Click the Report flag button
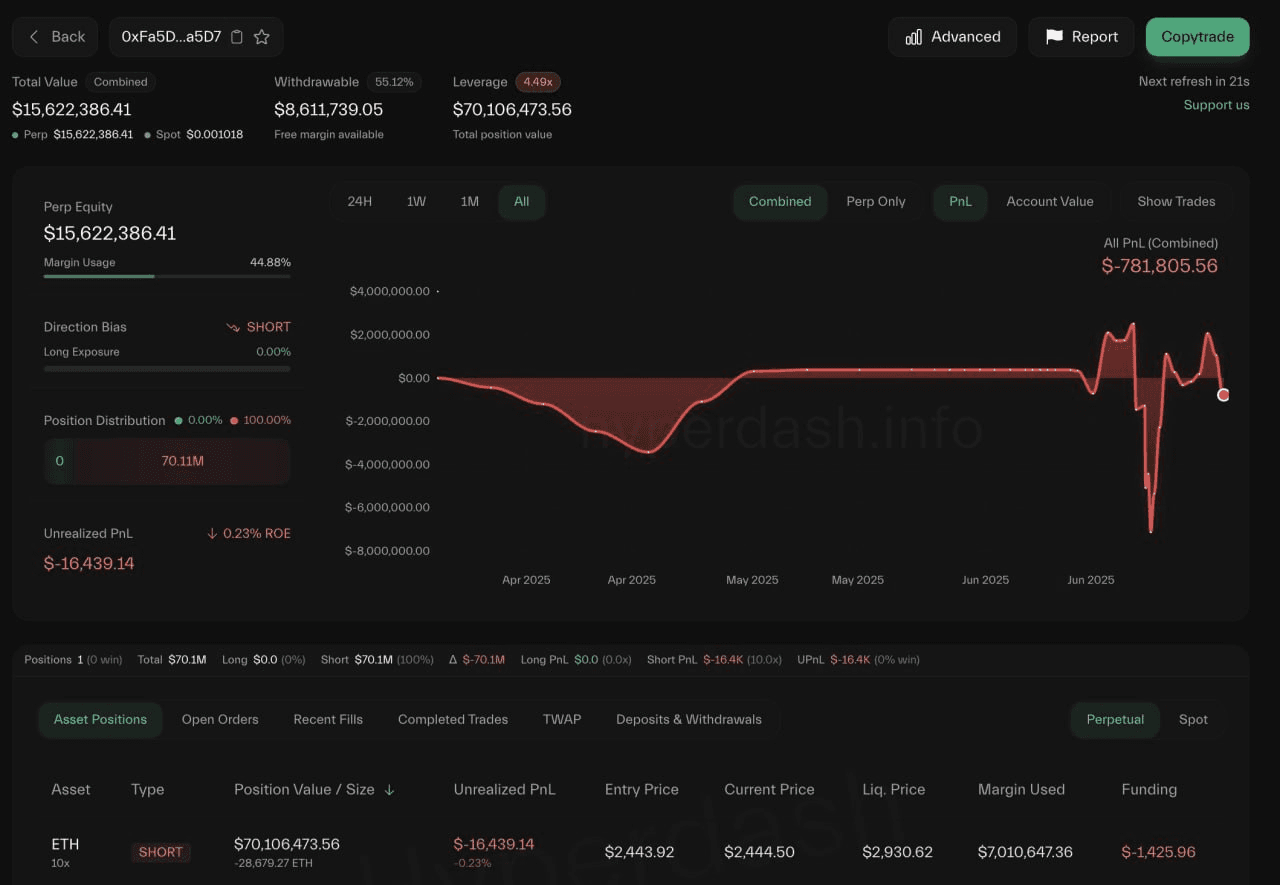The image size is (1280, 885). [x=1081, y=37]
